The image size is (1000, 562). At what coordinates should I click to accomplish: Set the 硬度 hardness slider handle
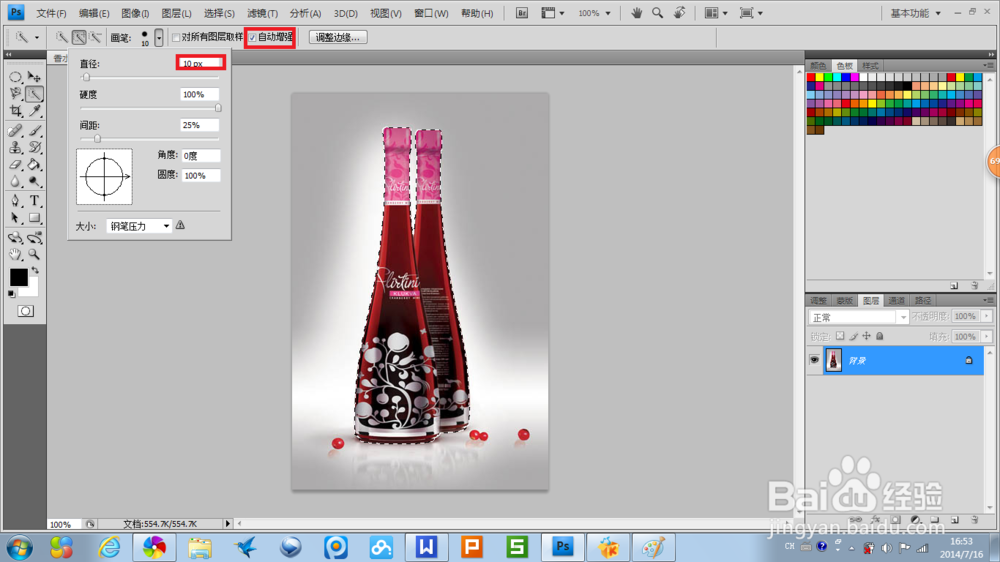(x=218, y=108)
